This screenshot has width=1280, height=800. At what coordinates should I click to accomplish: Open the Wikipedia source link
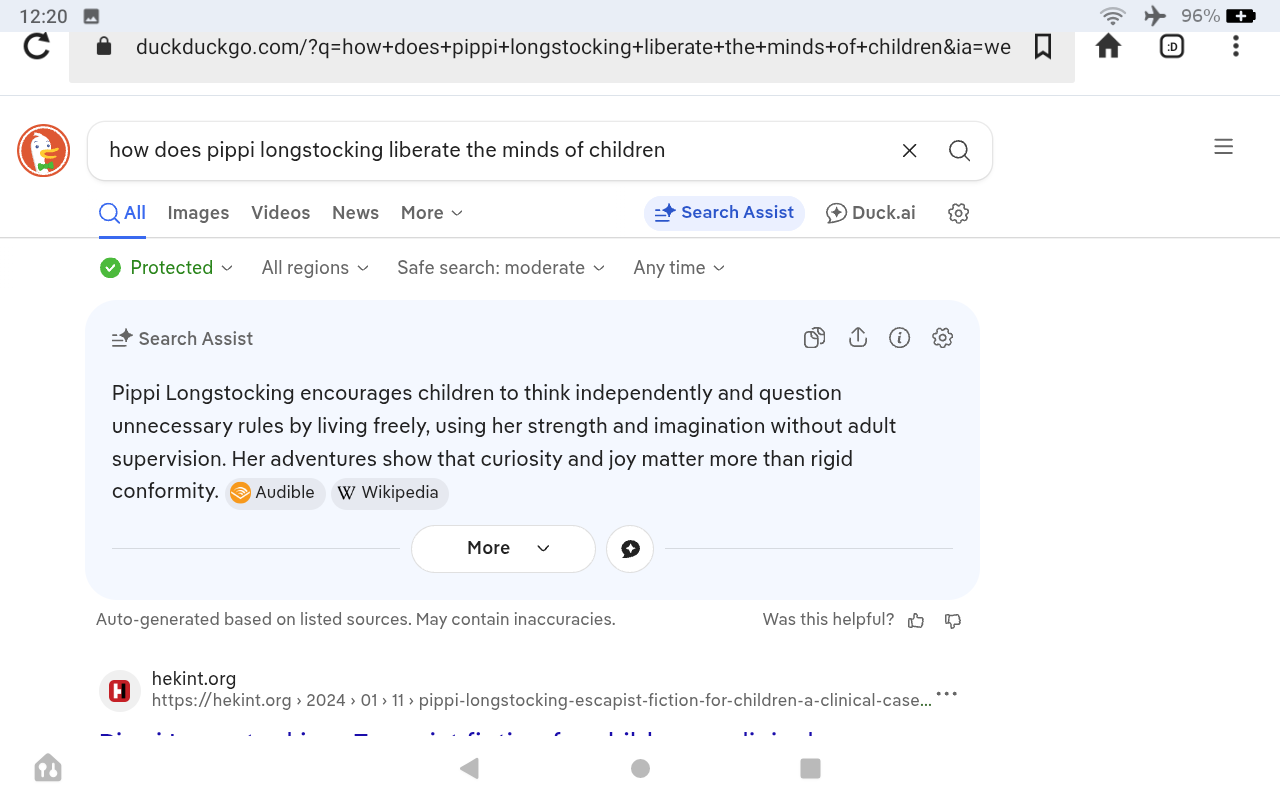(390, 493)
